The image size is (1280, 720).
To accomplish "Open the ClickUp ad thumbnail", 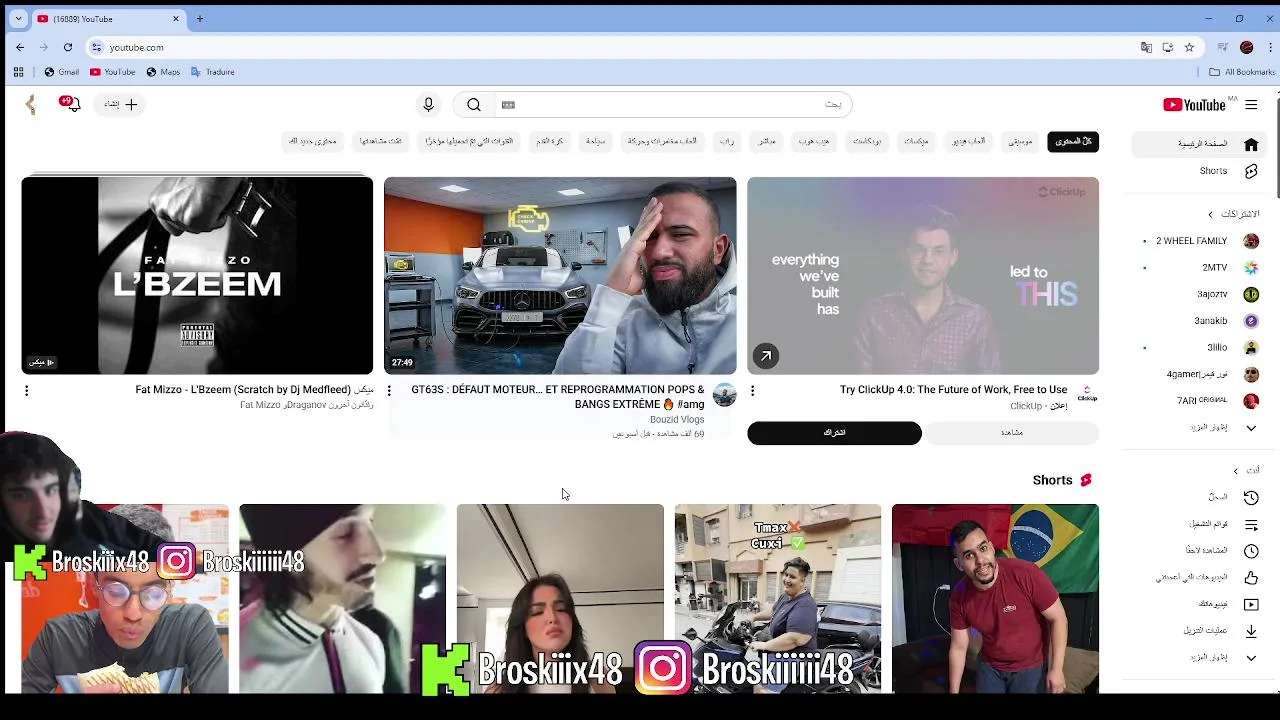I will [x=923, y=276].
